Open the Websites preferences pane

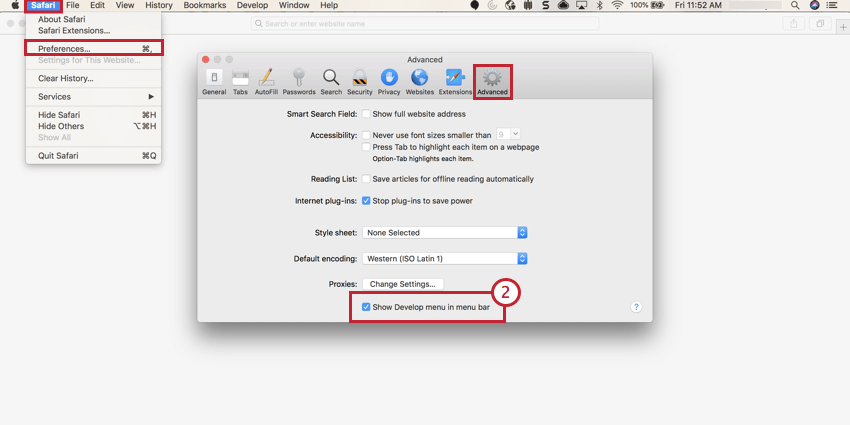click(420, 82)
